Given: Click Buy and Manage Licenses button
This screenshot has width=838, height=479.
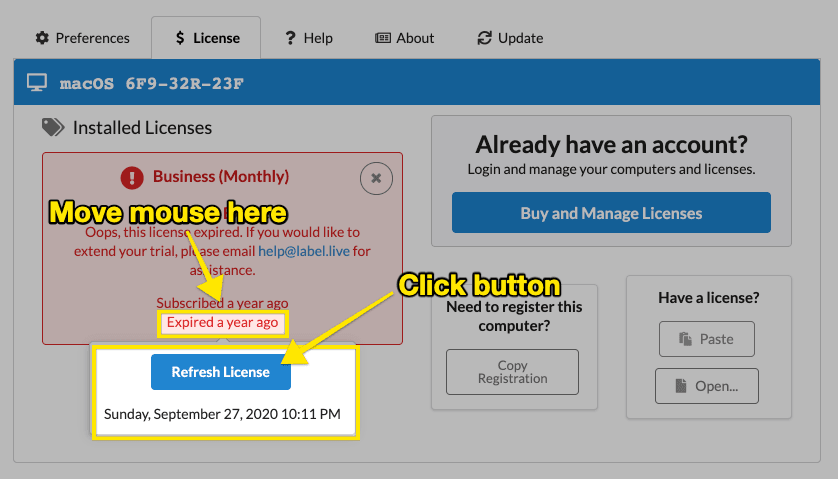Looking at the screenshot, I should point(611,213).
